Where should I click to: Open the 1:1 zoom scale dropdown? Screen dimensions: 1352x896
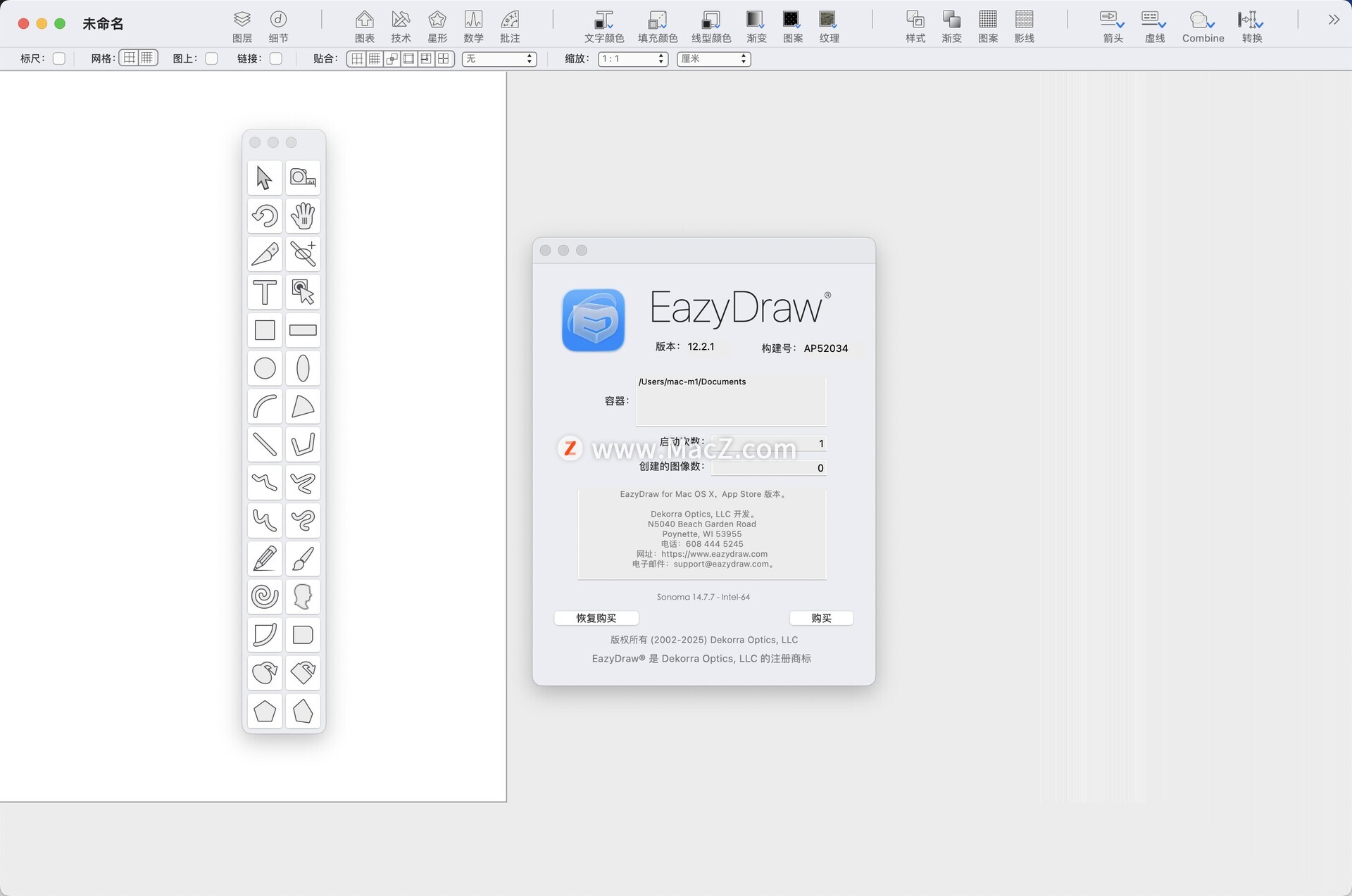pyautogui.click(x=632, y=59)
